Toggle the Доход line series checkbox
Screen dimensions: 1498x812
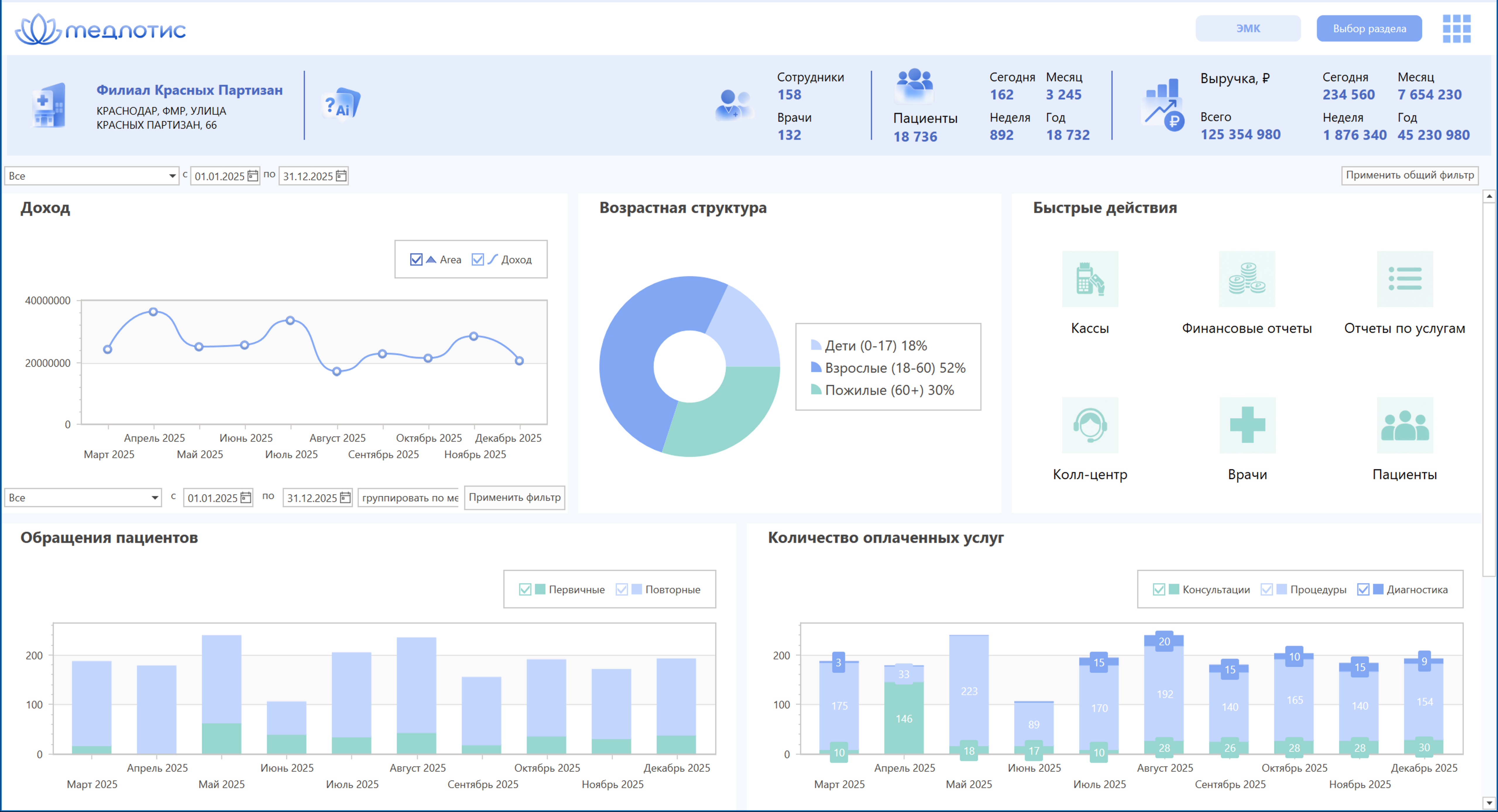point(477,259)
